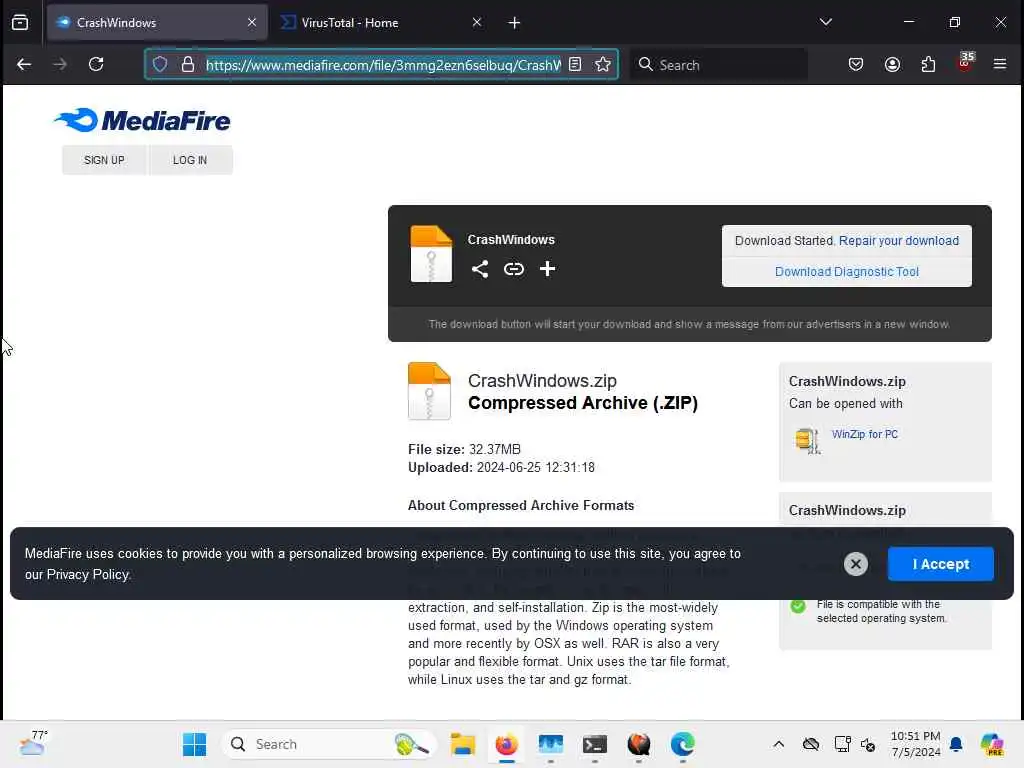This screenshot has height=768, width=1024.
Task: Open tracking protection shield icon
Action: 160,64
